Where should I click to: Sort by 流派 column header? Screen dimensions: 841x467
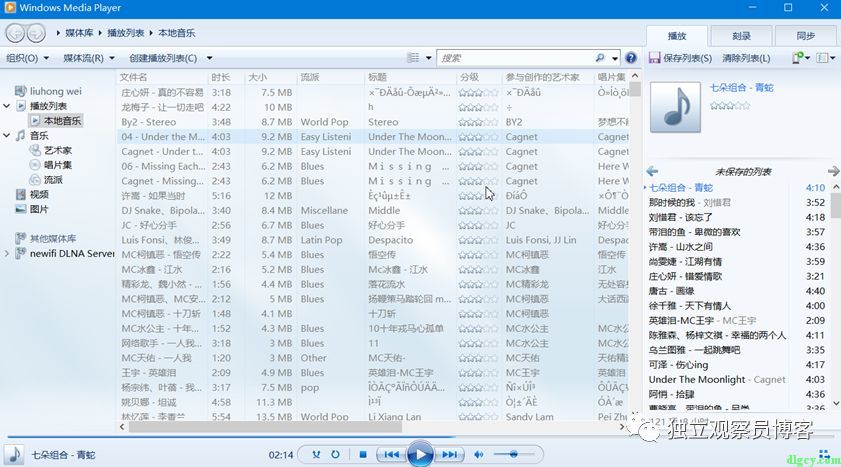click(330, 77)
